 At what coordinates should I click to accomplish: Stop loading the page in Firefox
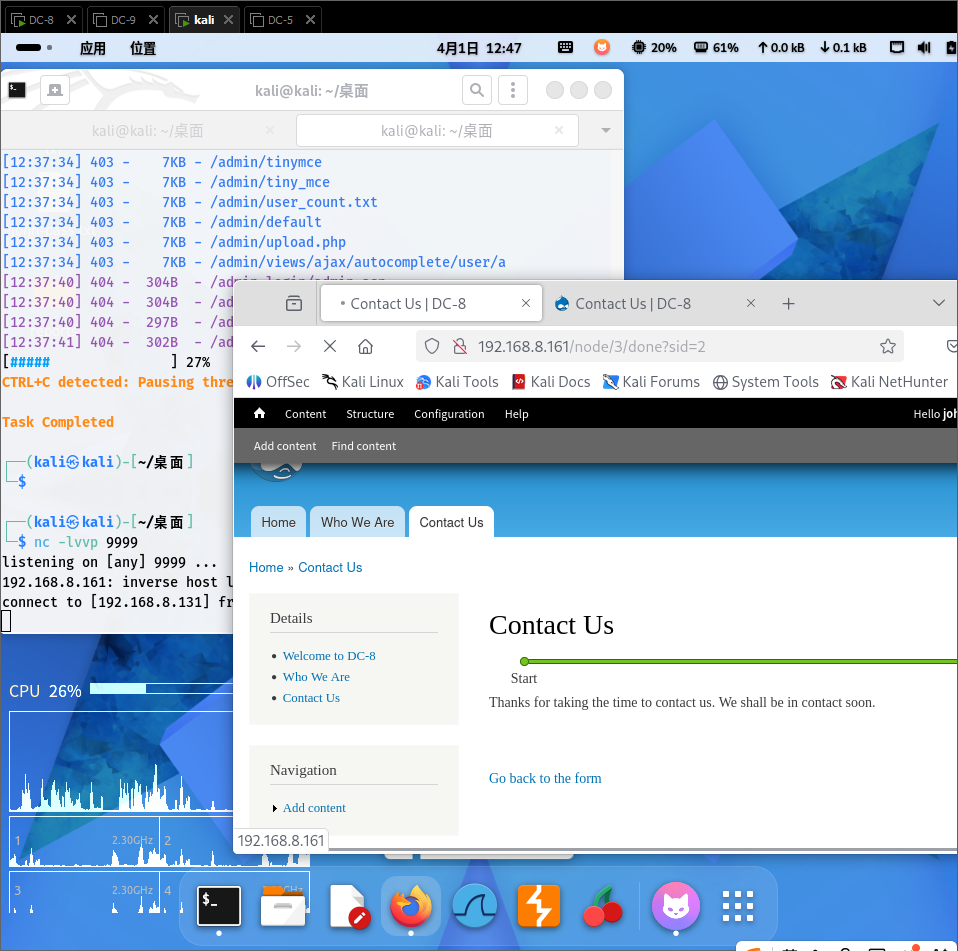[329, 346]
